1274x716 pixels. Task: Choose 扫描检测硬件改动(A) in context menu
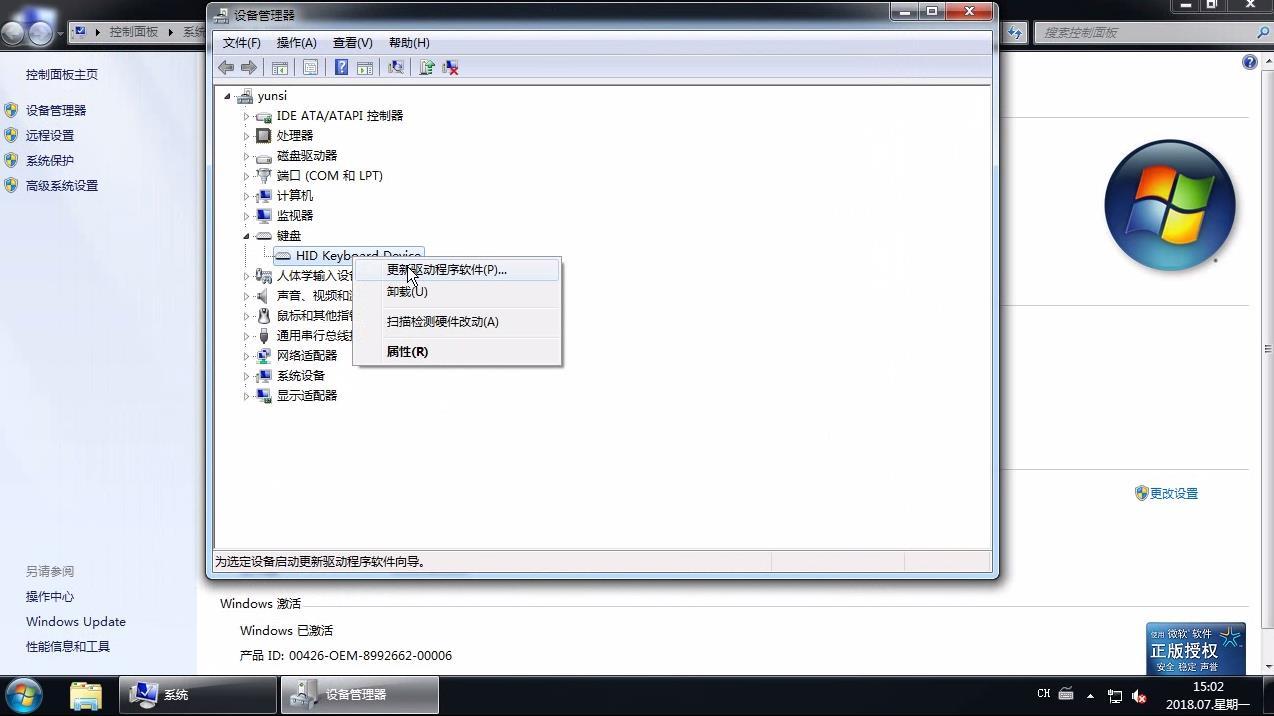pyautogui.click(x=457, y=322)
